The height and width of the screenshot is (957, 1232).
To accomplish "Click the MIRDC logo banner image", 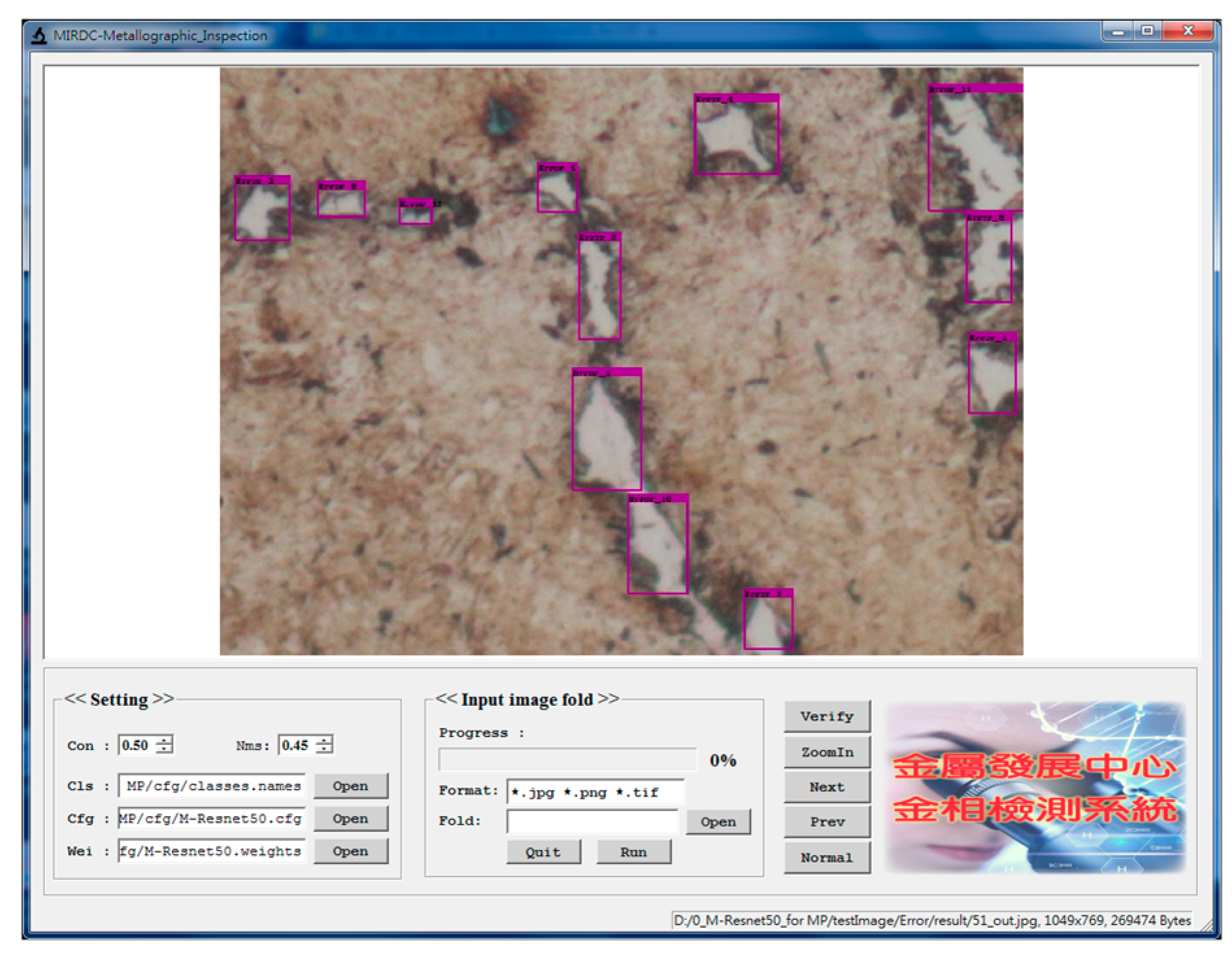I will 1035,787.
